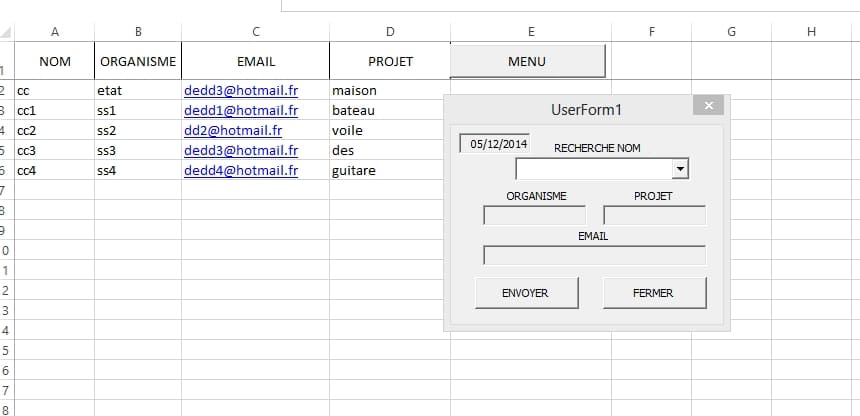Open the dd2@hotmail.fr email link
The image size is (860, 416).
click(x=233, y=130)
